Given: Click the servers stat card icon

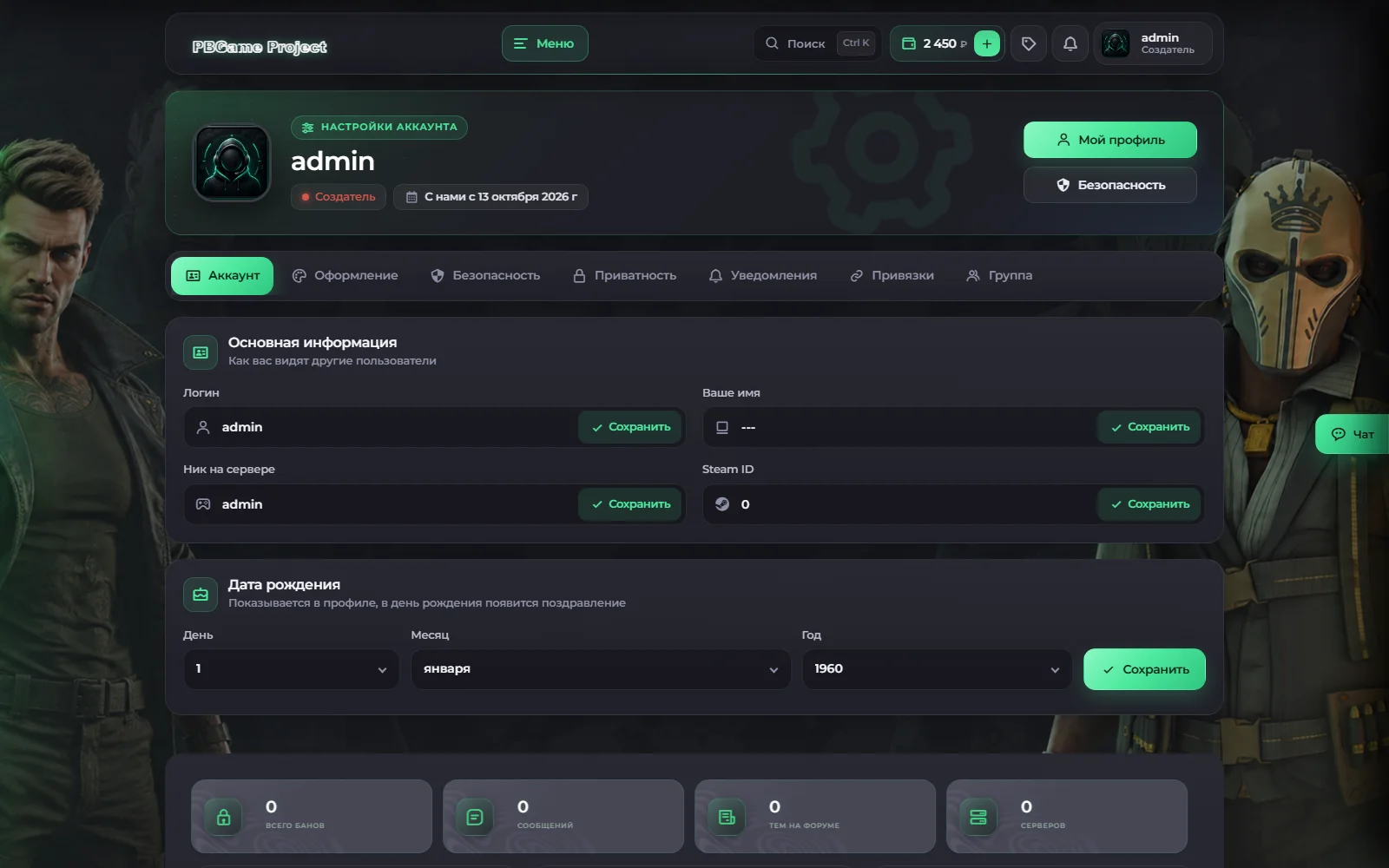Looking at the screenshot, I should click(978, 817).
